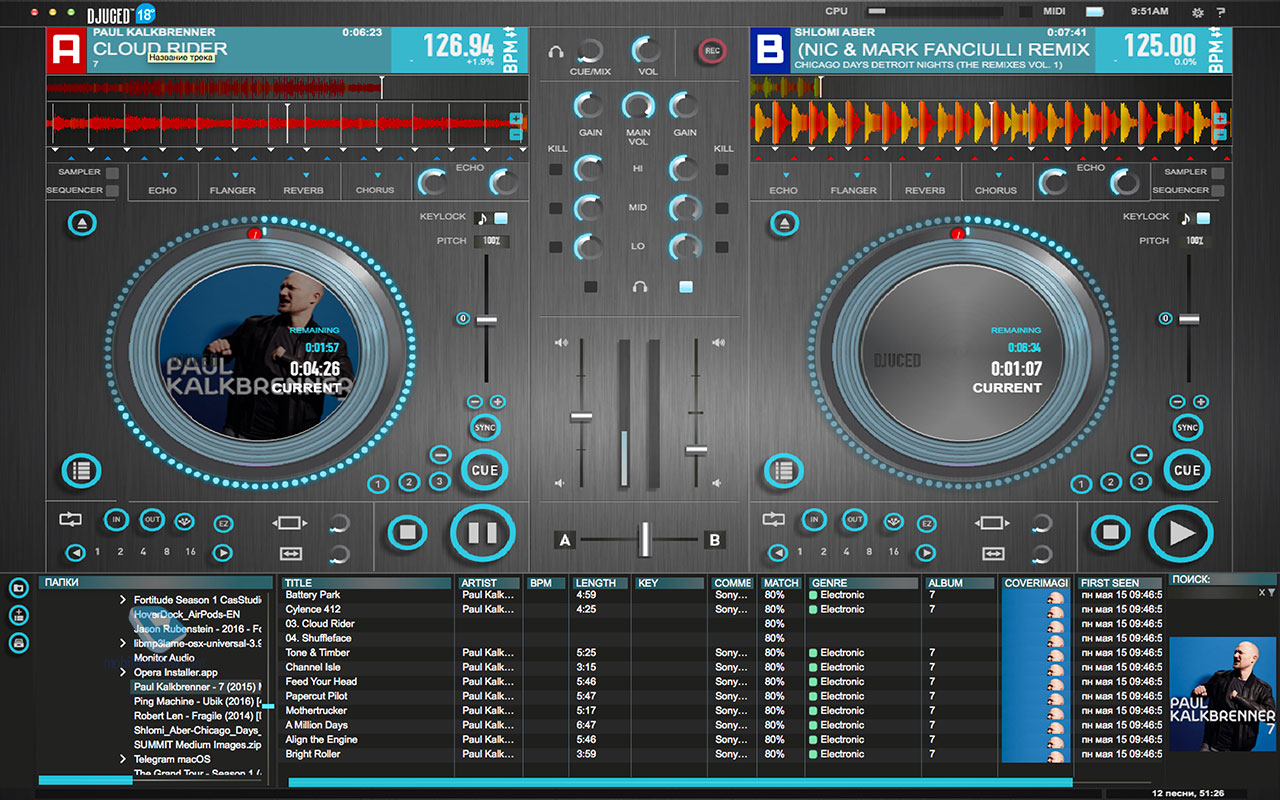This screenshot has width=1280, height=800.
Task: Click the EZ button on deck B
Action: click(x=926, y=523)
